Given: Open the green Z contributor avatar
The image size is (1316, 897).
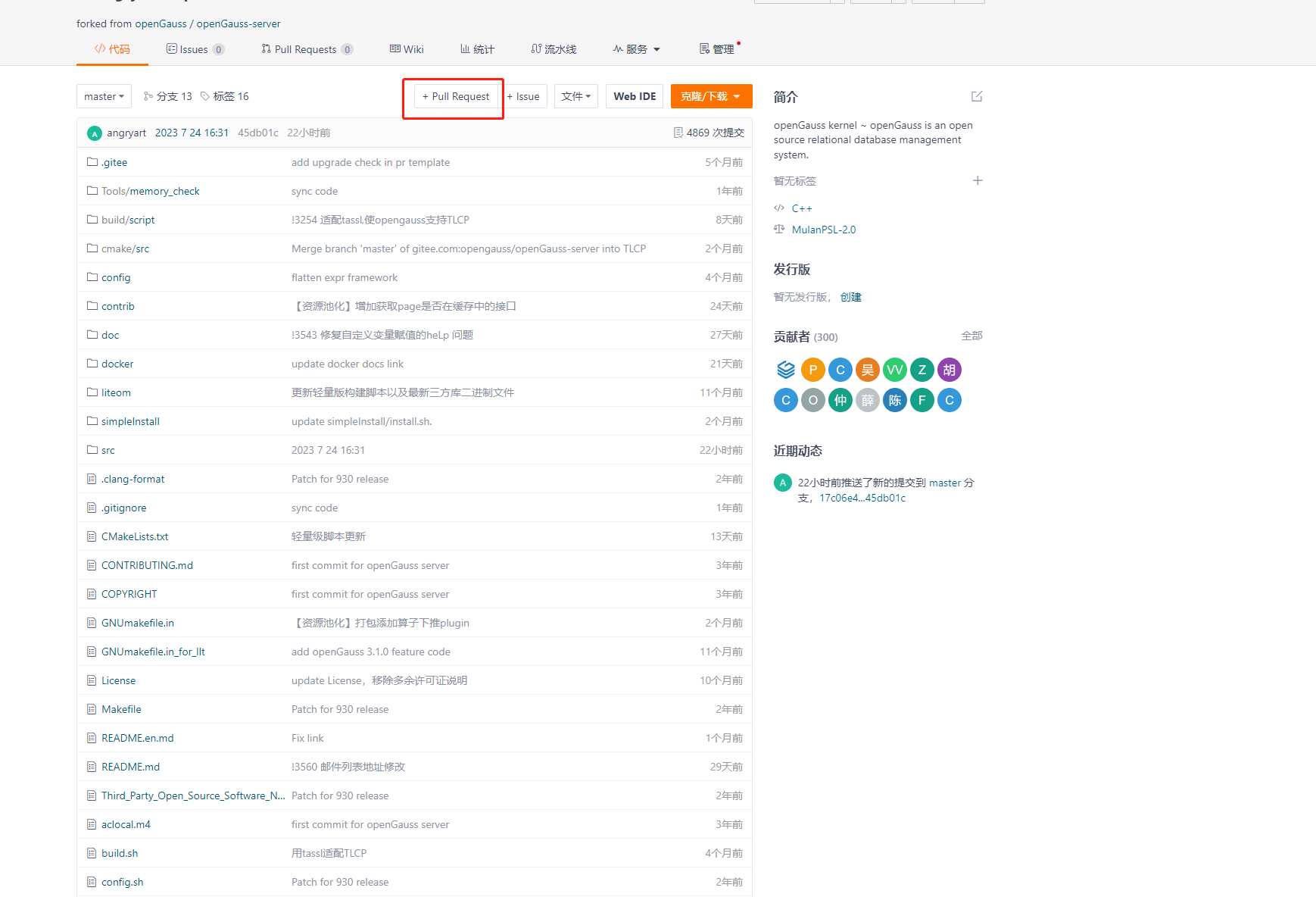Looking at the screenshot, I should (x=922, y=370).
